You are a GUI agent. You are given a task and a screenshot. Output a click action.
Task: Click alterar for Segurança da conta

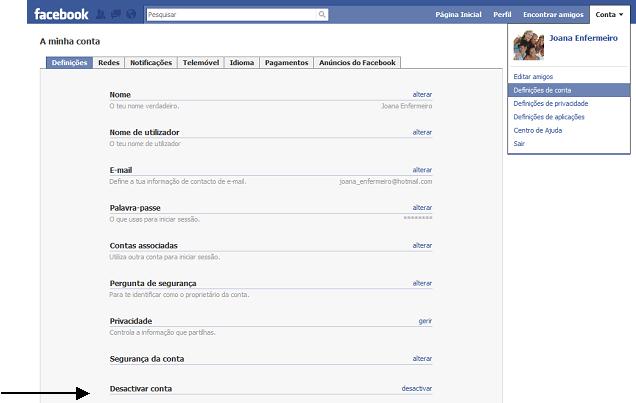(x=422, y=358)
